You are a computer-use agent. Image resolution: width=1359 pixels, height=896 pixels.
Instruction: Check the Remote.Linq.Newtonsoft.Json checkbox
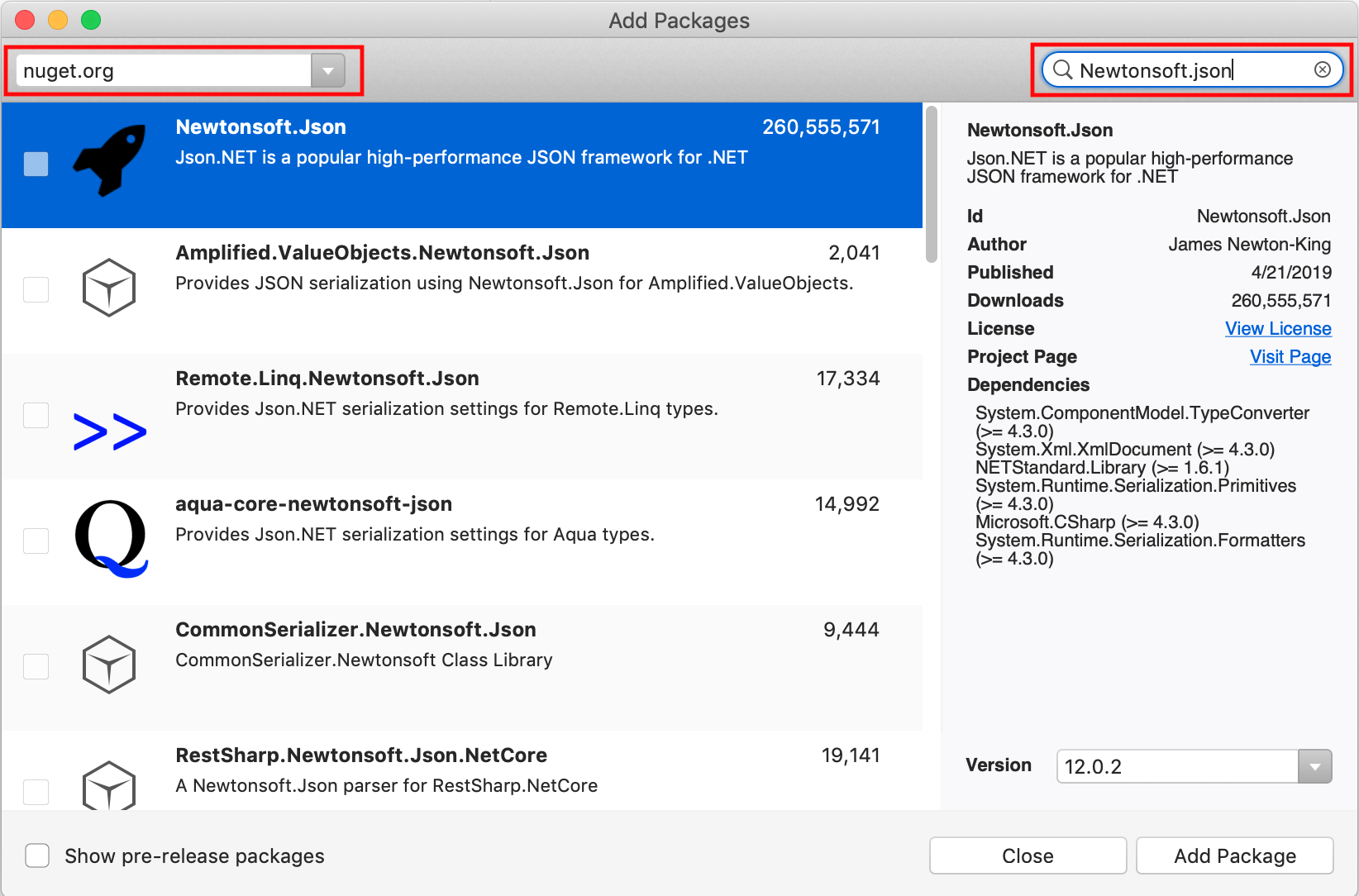[x=36, y=415]
